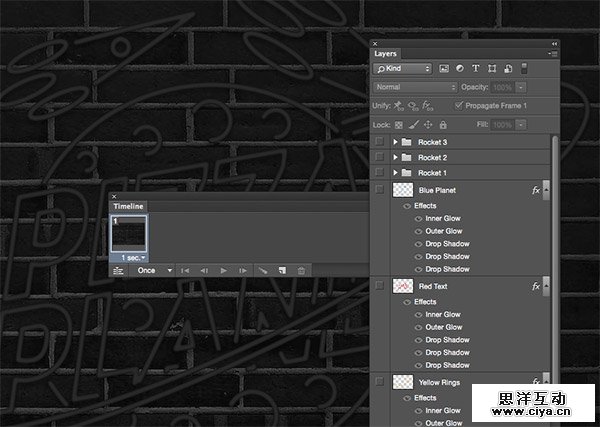Click the pixel layer filter icon
Viewport: 600px width, 427px height.
click(444, 69)
